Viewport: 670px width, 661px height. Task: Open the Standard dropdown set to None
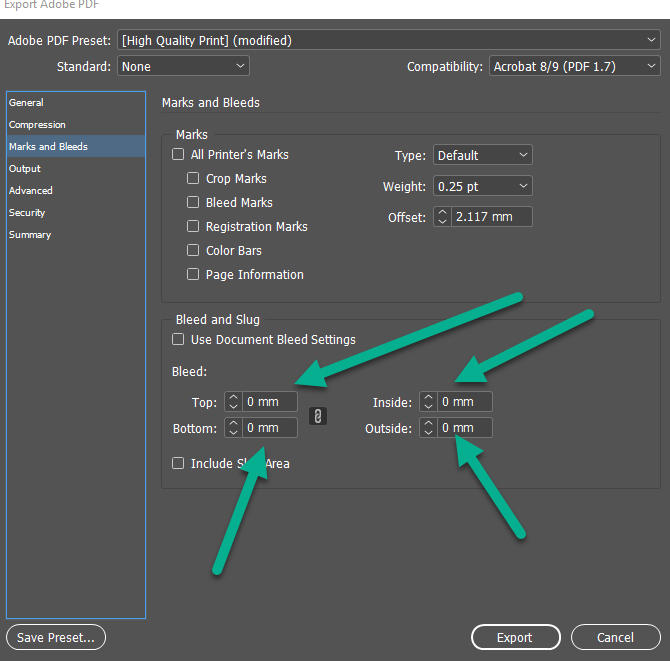click(183, 66)
